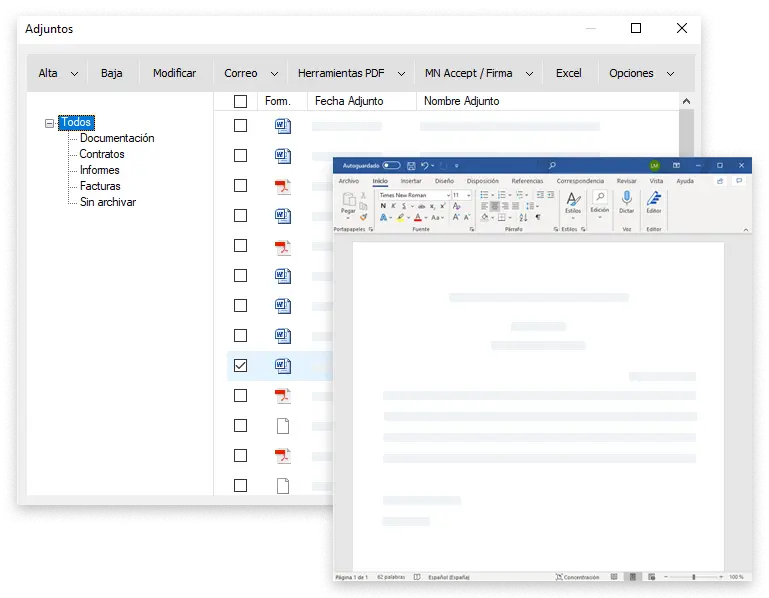Screen dimensions: 769x598
Task: Click the Modificar button
Action: coord(174,73)
